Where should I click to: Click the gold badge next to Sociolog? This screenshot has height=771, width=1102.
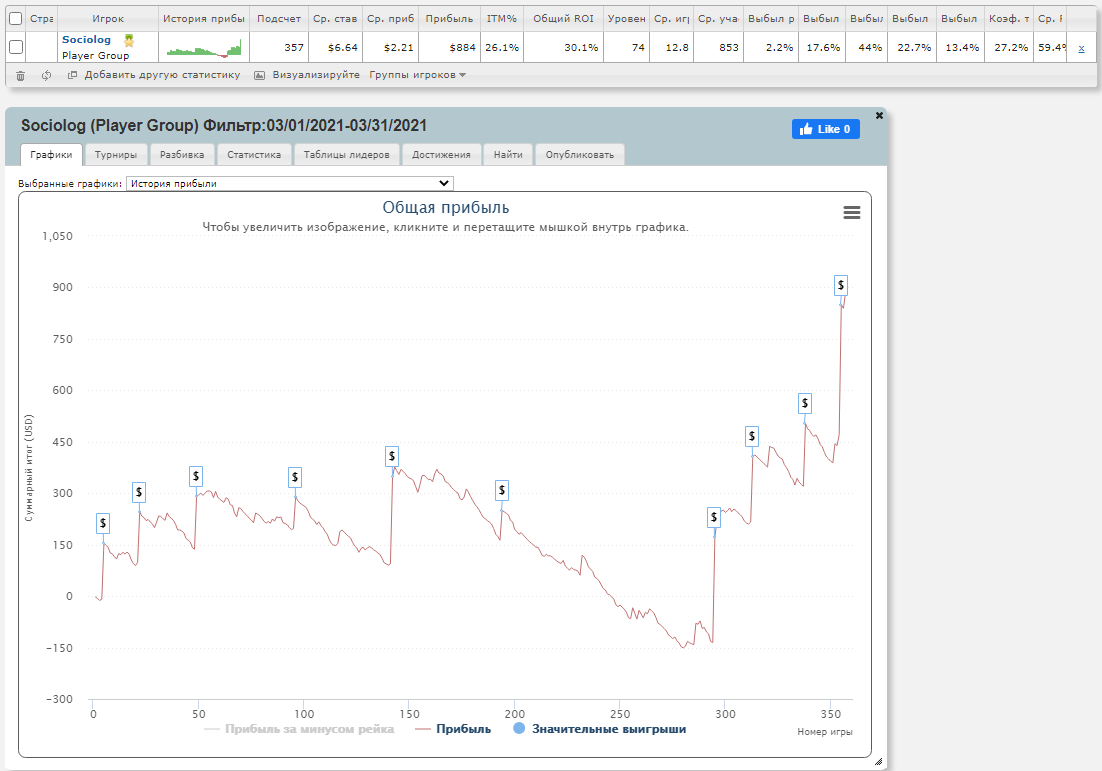point(129,41)
